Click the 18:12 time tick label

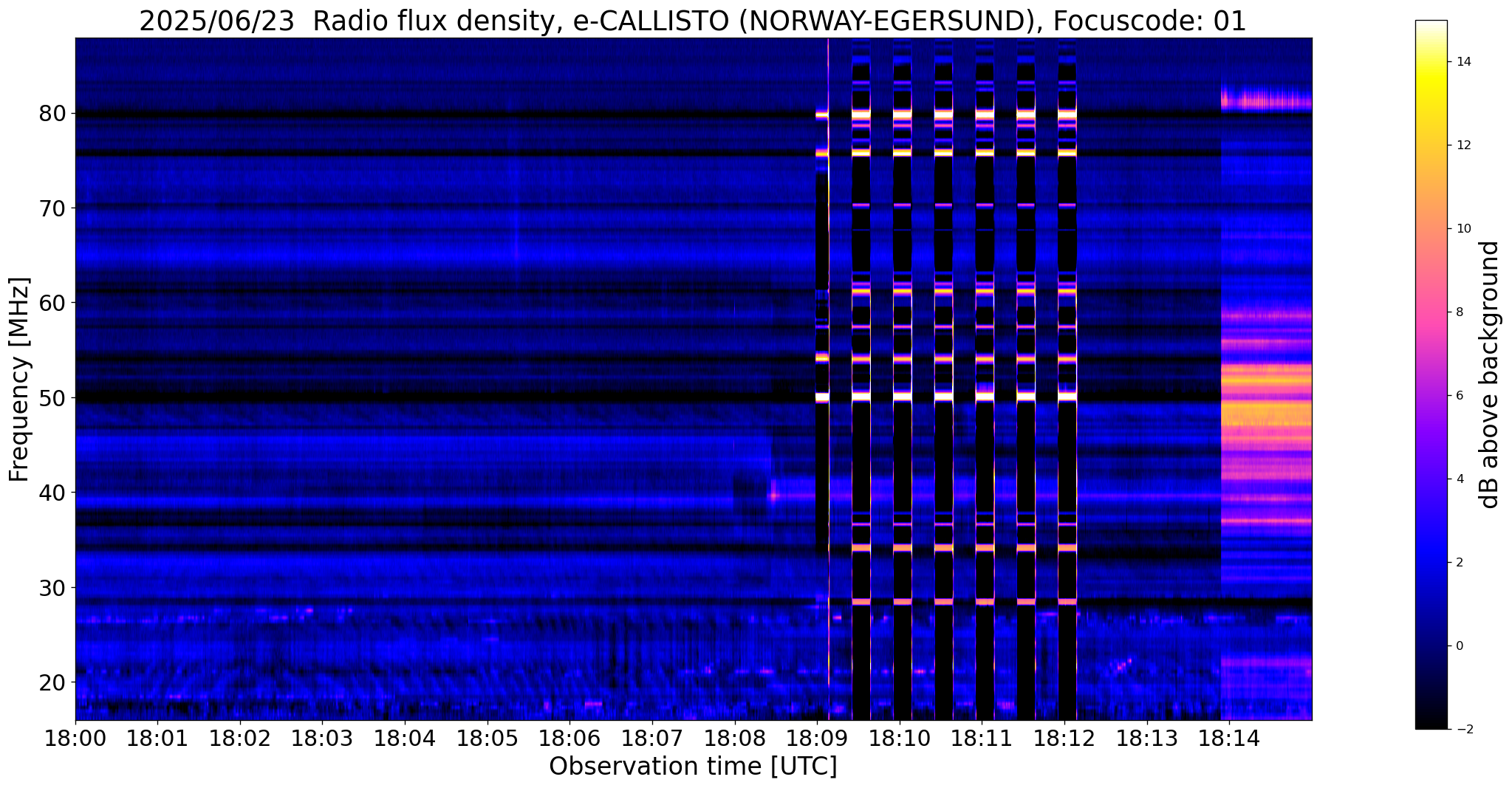click(x=1064, y=738)
